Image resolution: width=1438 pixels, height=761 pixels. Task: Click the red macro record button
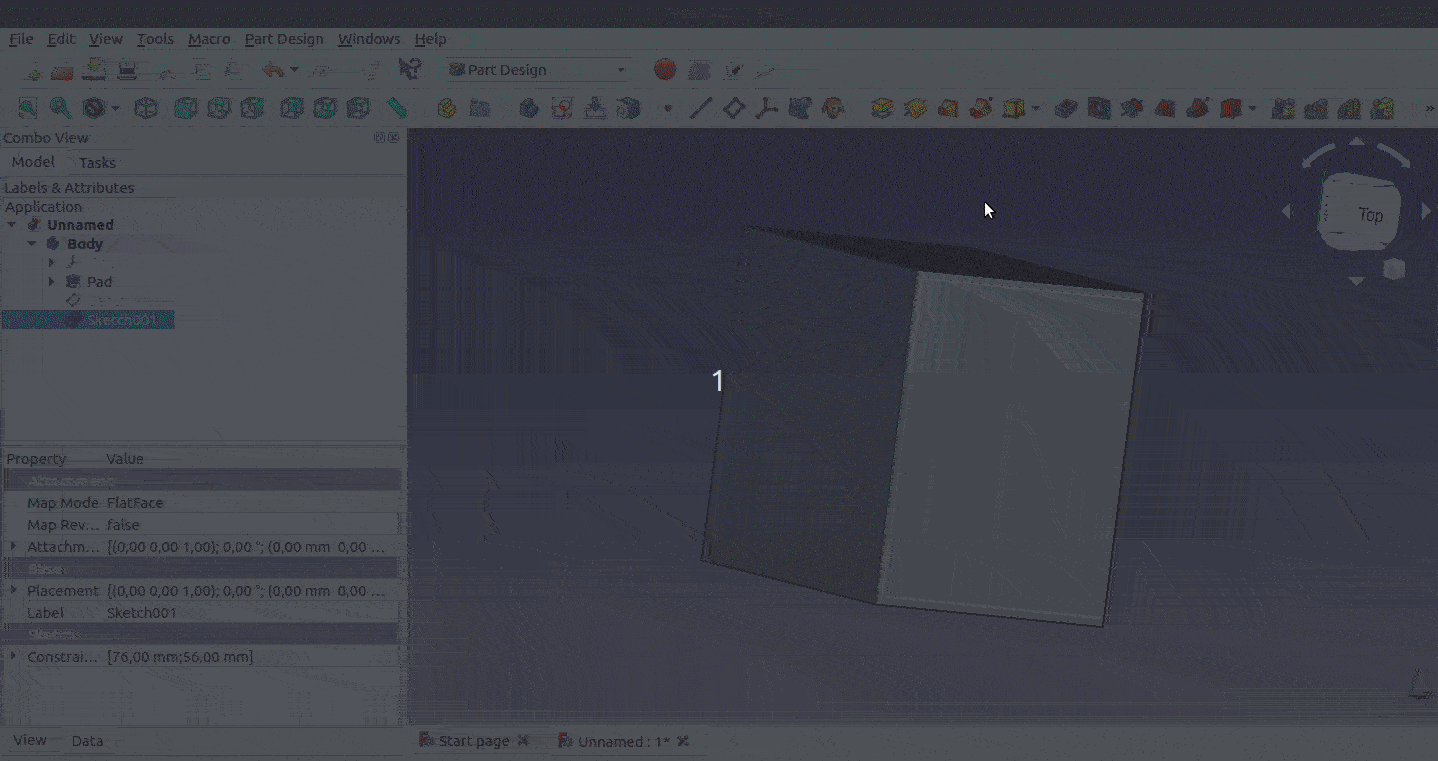[x=665, y=69]
